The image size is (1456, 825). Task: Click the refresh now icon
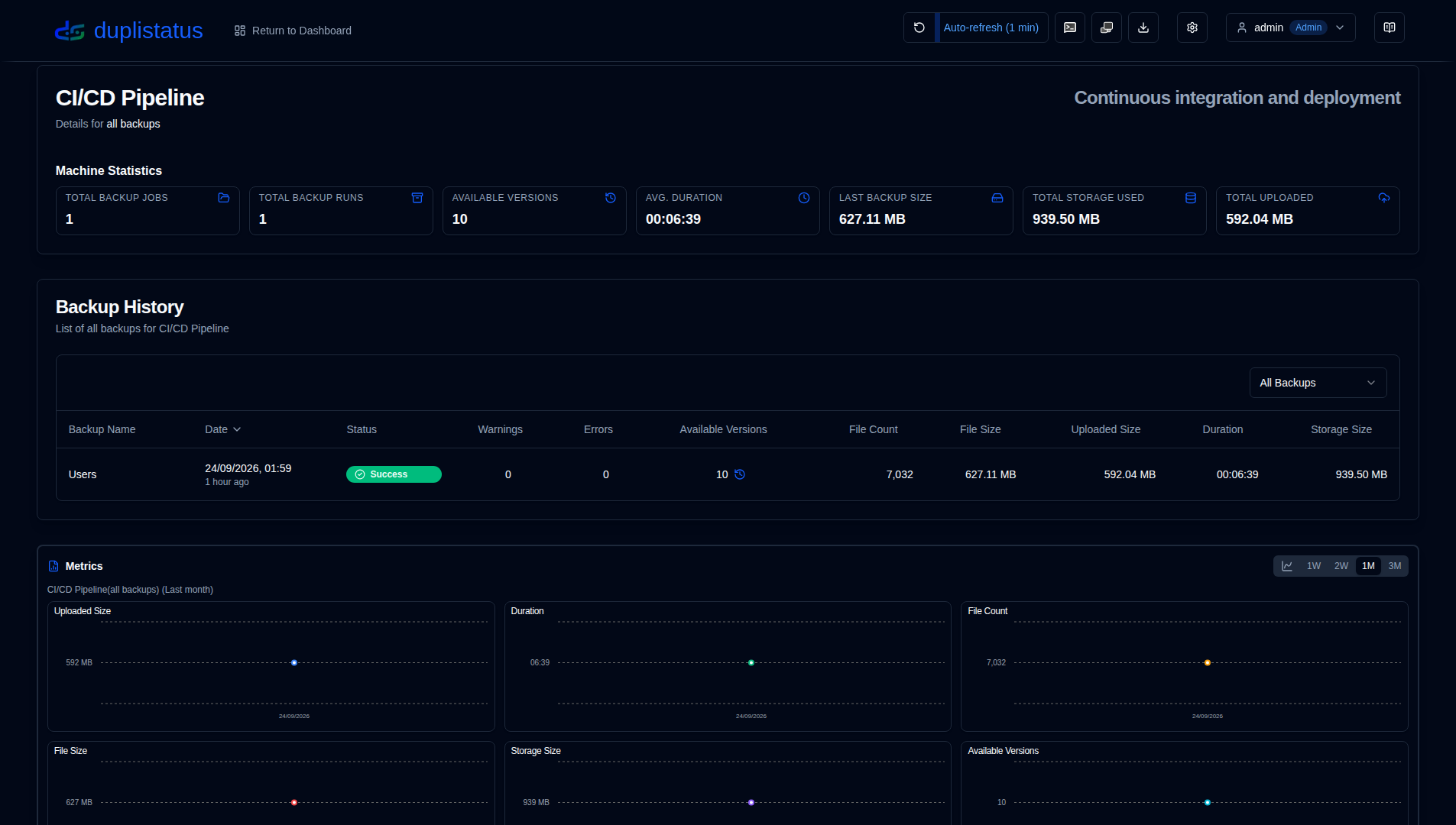(x=919, y=27)
